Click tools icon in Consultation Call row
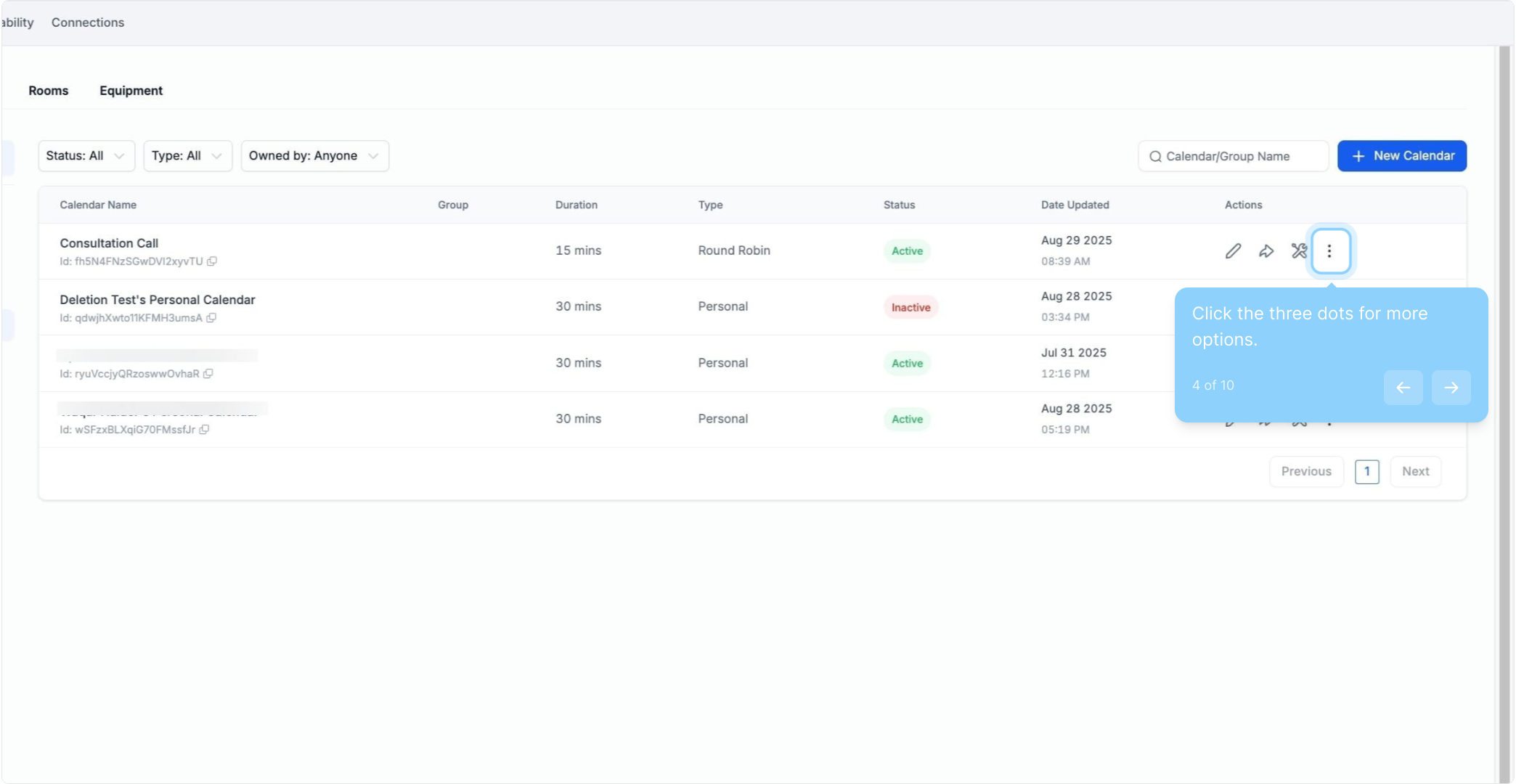The width and height of the screenshot is (1516, 784). click(1299, 251)
